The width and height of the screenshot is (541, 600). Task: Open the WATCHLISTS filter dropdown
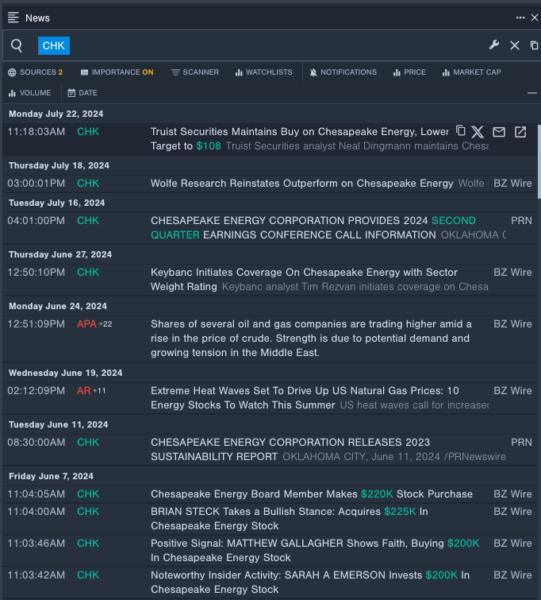click(264, 72)
